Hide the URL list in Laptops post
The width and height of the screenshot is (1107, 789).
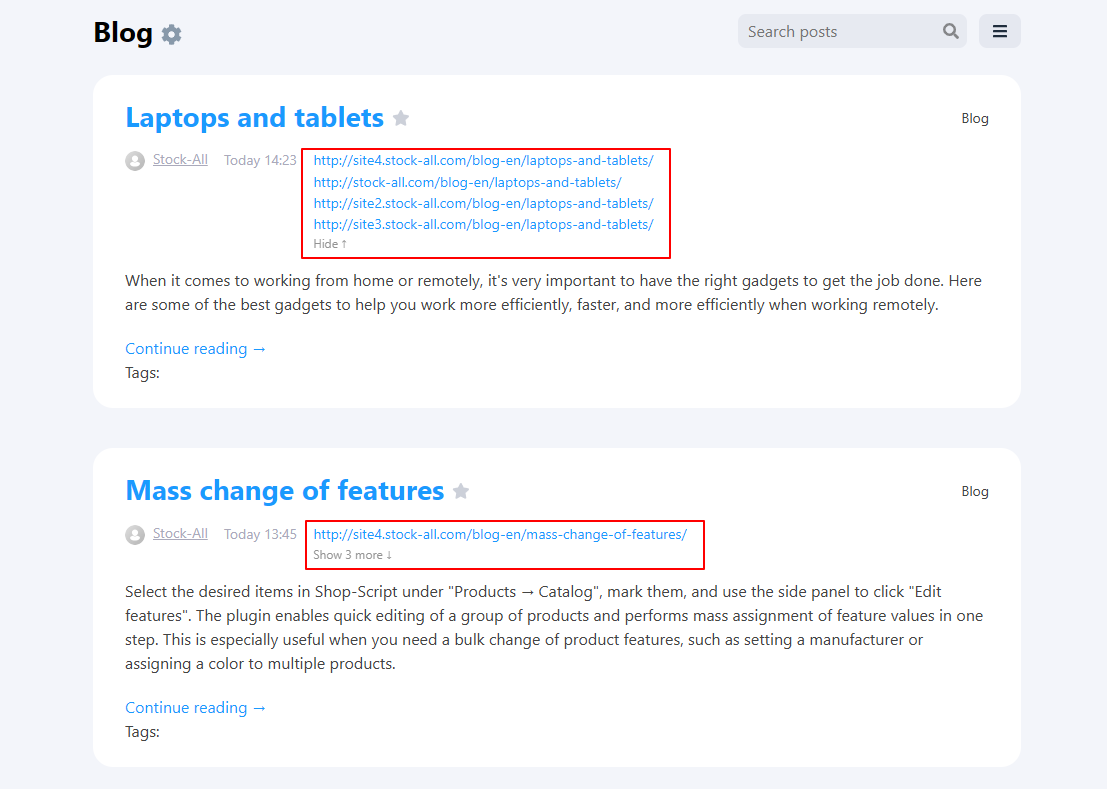point(329,243)
